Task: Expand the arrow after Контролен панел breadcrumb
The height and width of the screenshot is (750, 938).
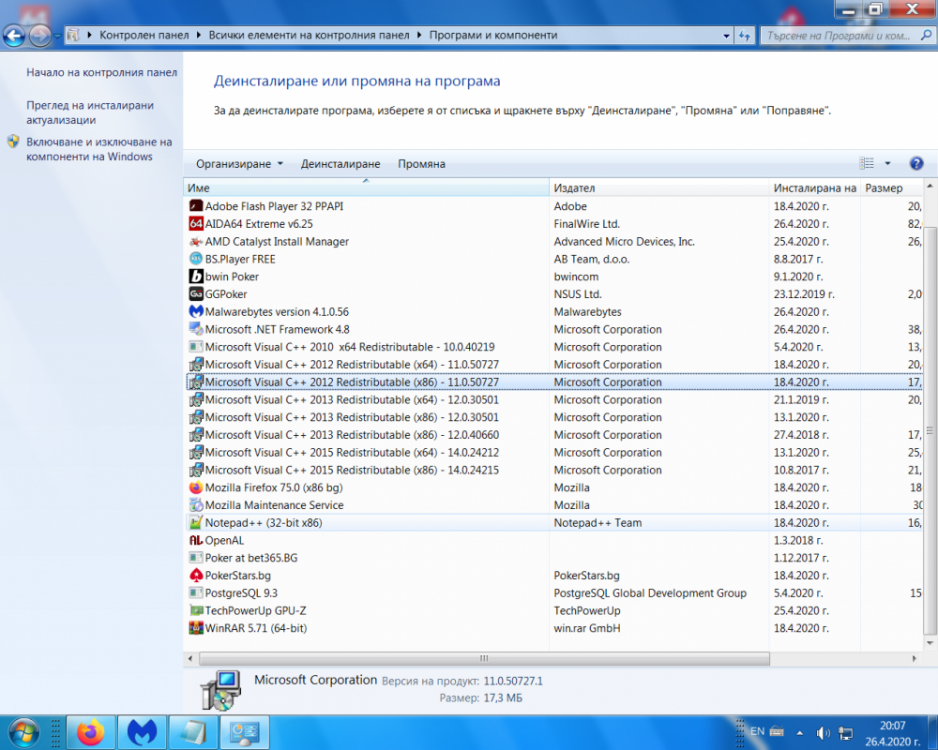Action: tap(199, 35)
